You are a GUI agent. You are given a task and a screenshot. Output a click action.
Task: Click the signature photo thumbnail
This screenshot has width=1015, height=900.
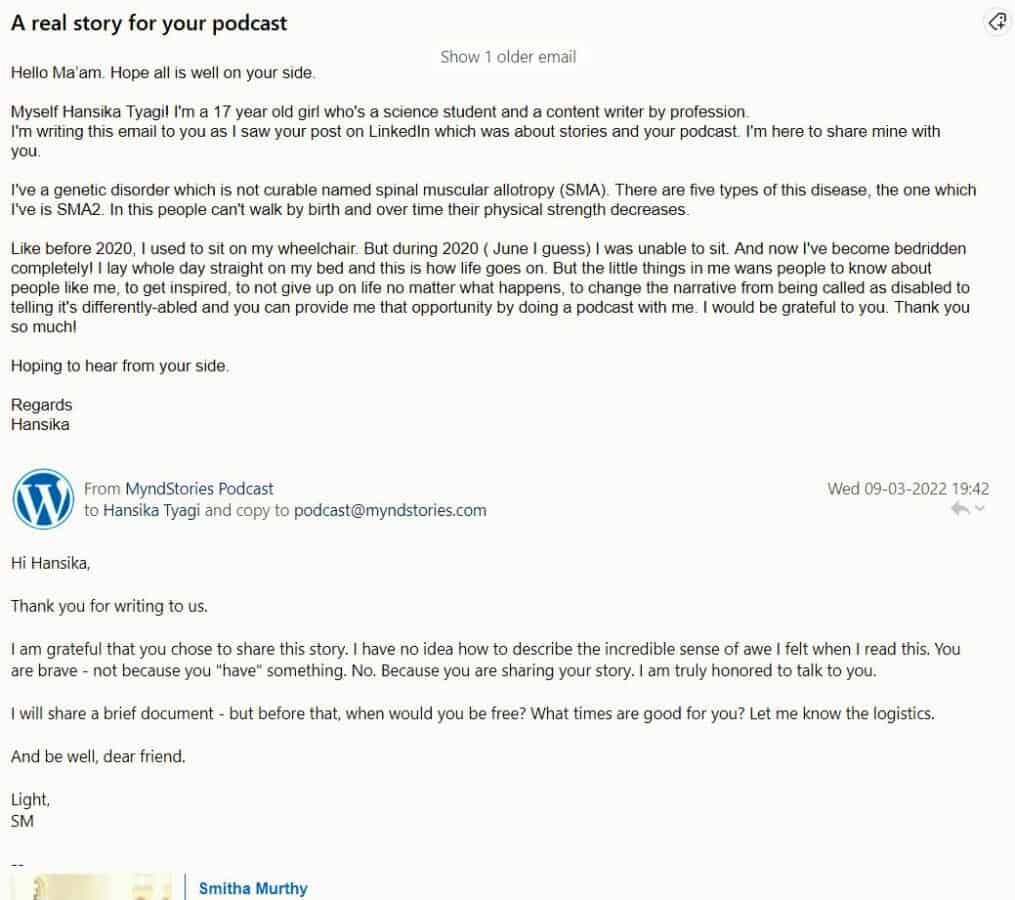pos(95,888)
